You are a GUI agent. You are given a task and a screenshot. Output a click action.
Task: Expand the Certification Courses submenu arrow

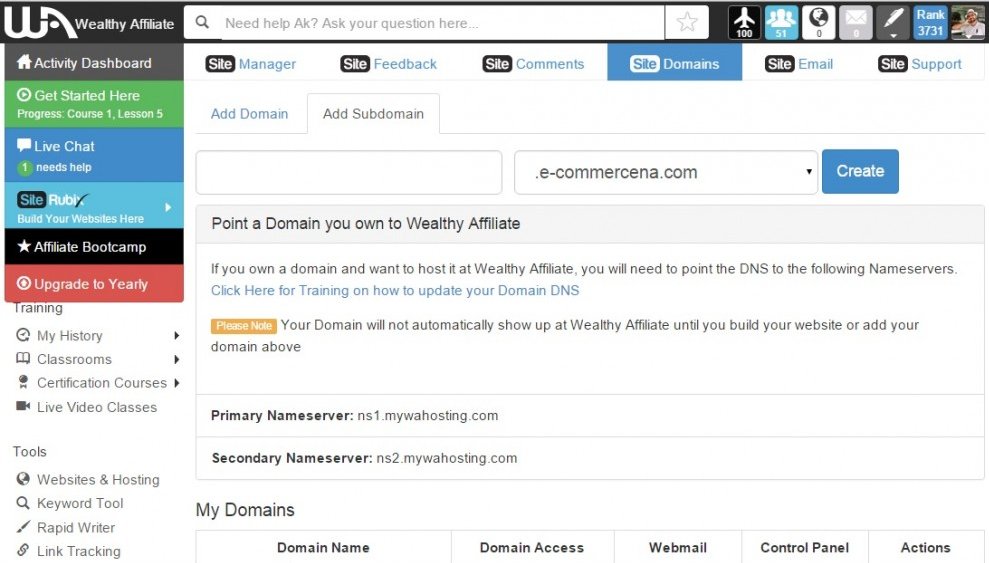pos(177,383)
